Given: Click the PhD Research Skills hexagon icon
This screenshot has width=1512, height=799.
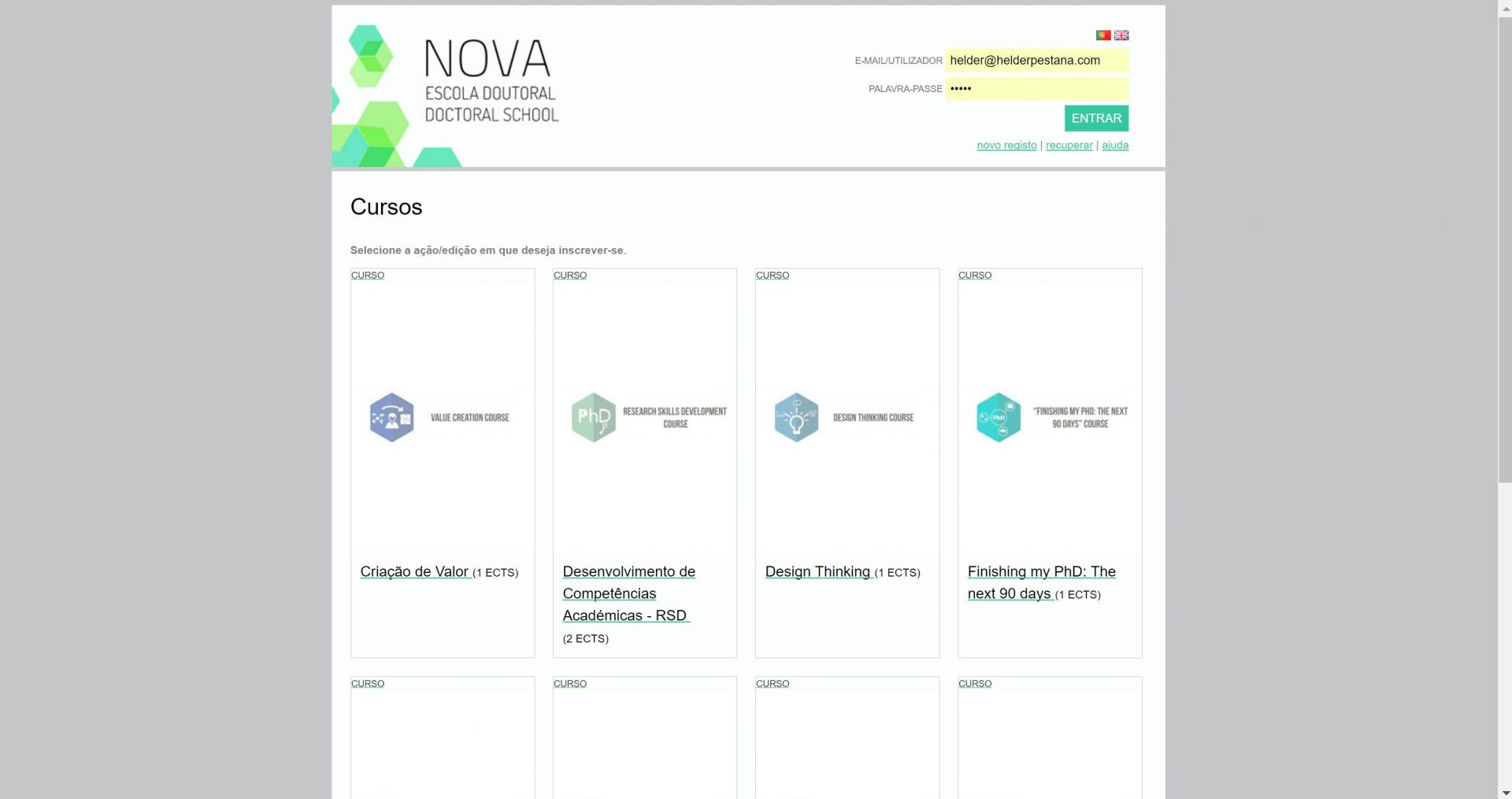Looking at the screenshot, I should point(593,418).
